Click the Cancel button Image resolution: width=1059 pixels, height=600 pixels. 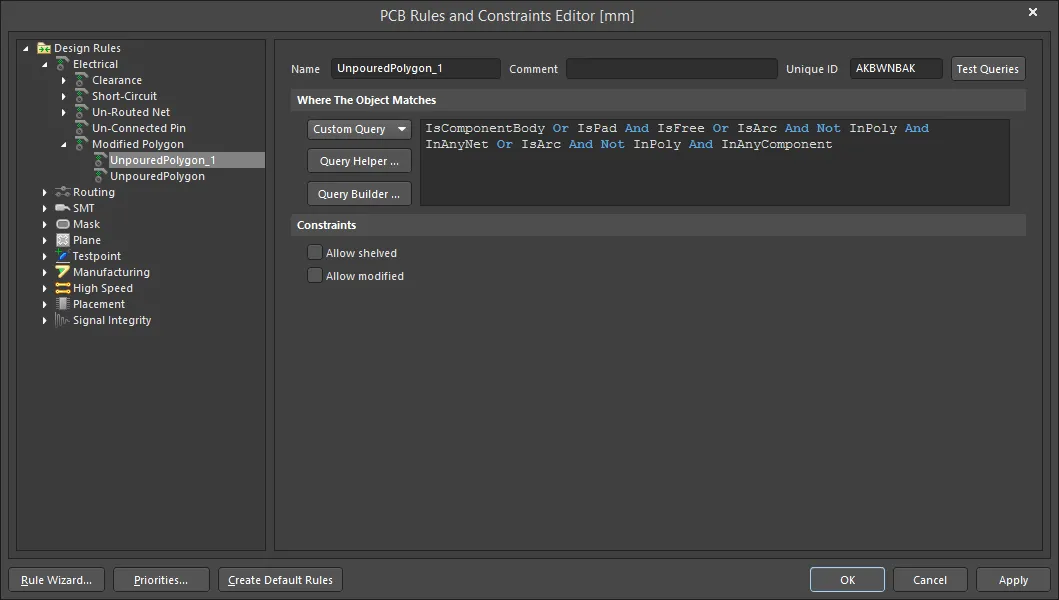click(x=930, y=580)
